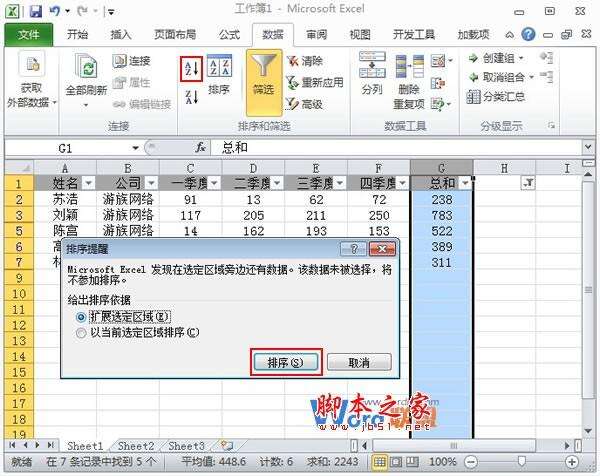Screen dimensions: 600x476
Task: Click Ungroup 取消组合 icon
Action: coord(474,77)
